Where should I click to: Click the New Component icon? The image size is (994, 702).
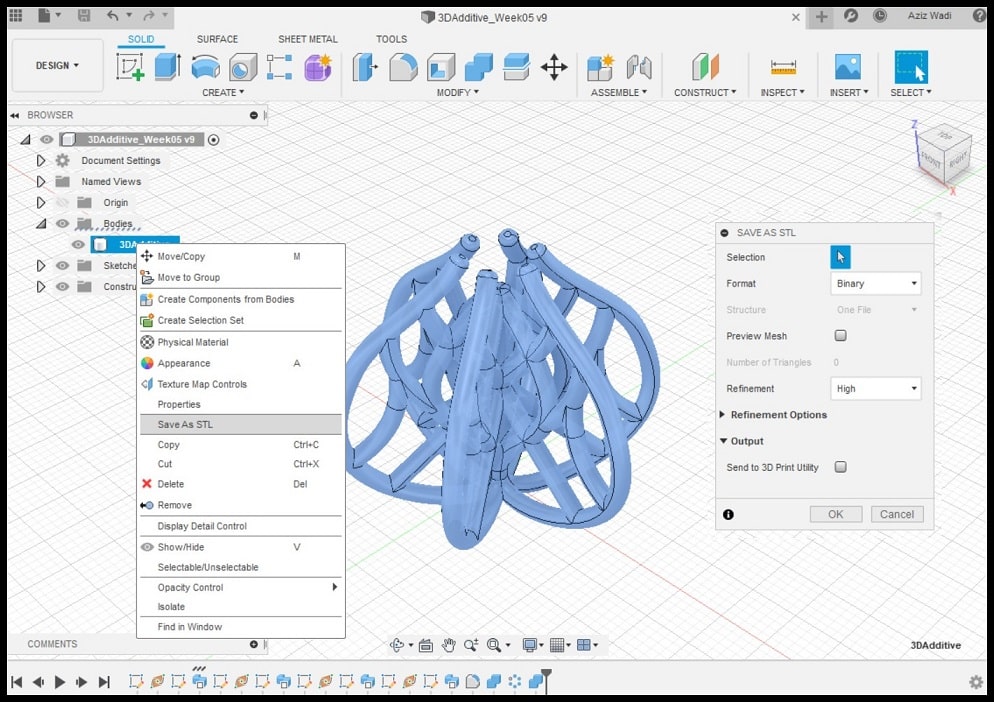click(600, 67)
